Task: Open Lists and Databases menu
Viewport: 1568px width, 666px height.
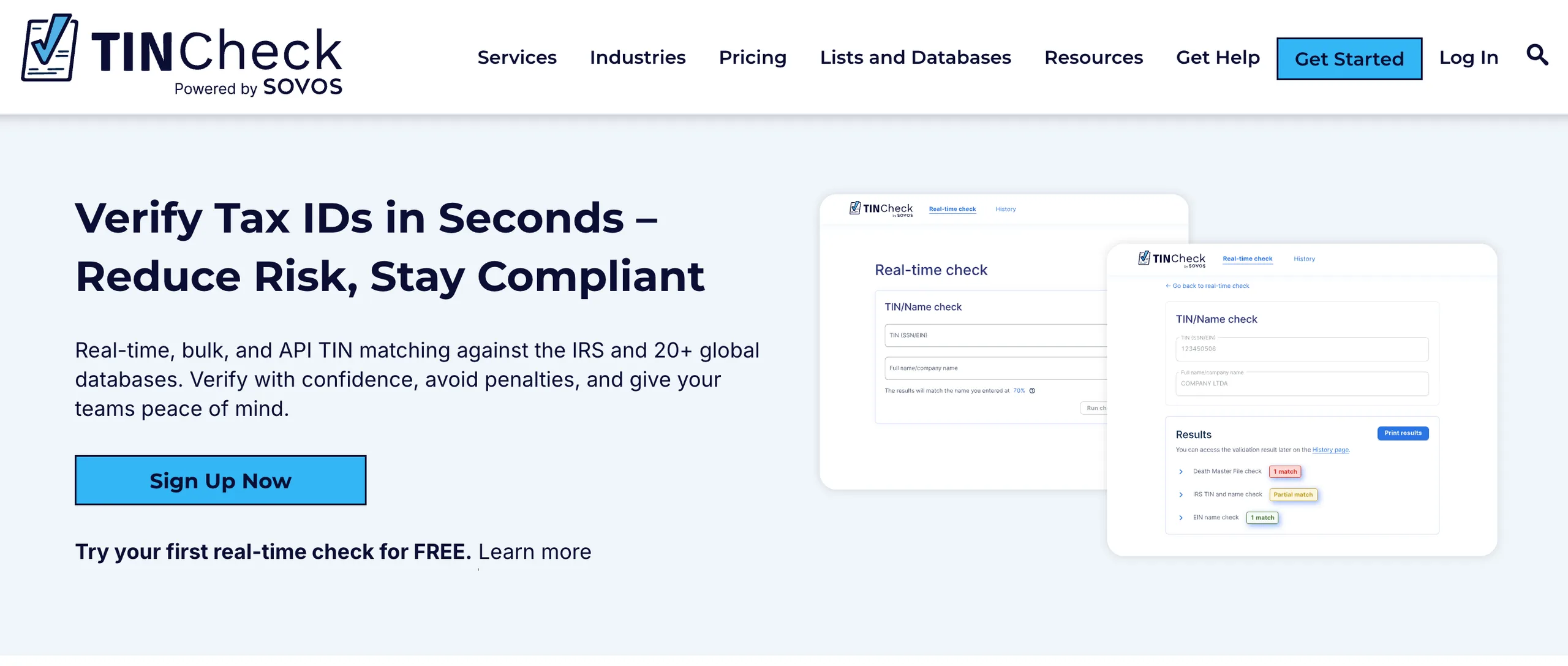Action: [915, 57]
